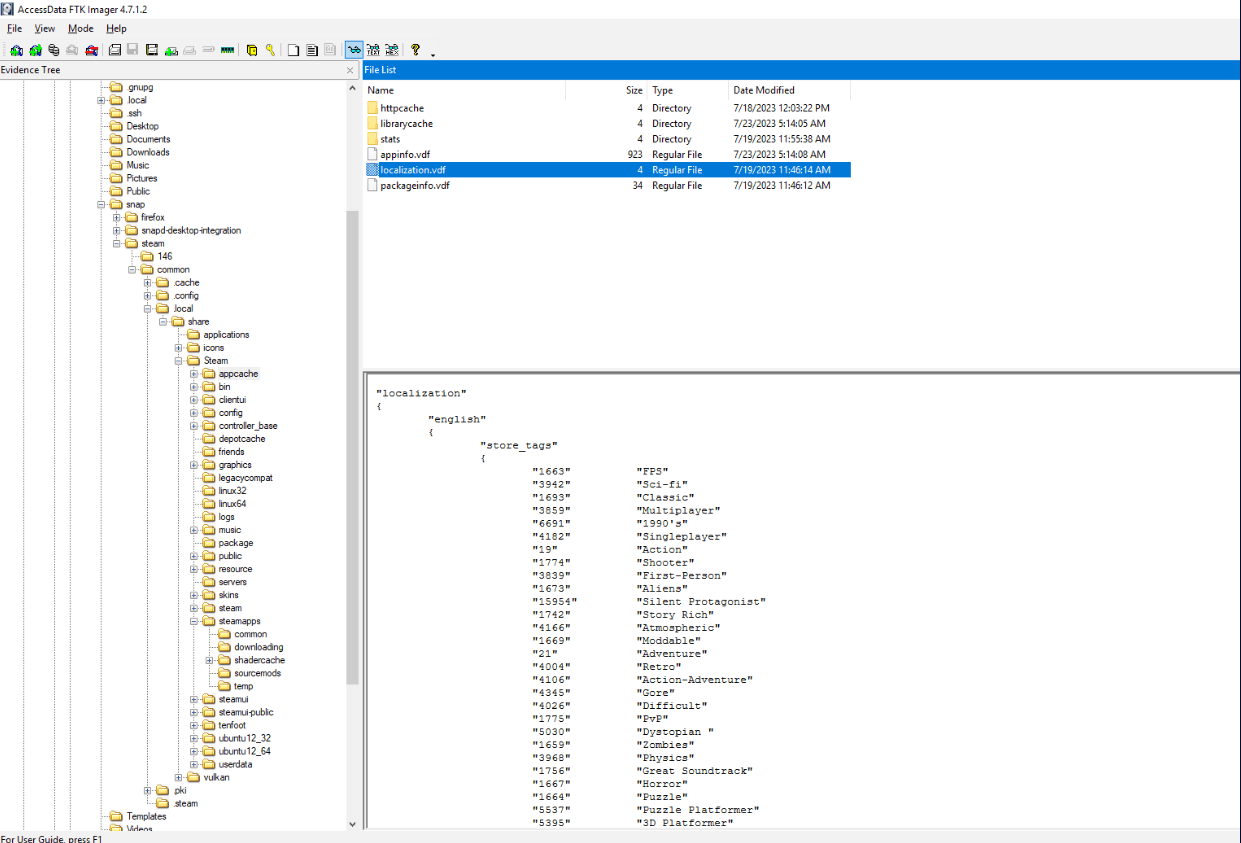The width and height of the screenshot is (1241, 843).
Task: Click "store_tags" line in viewer
Action: point(519,445)
